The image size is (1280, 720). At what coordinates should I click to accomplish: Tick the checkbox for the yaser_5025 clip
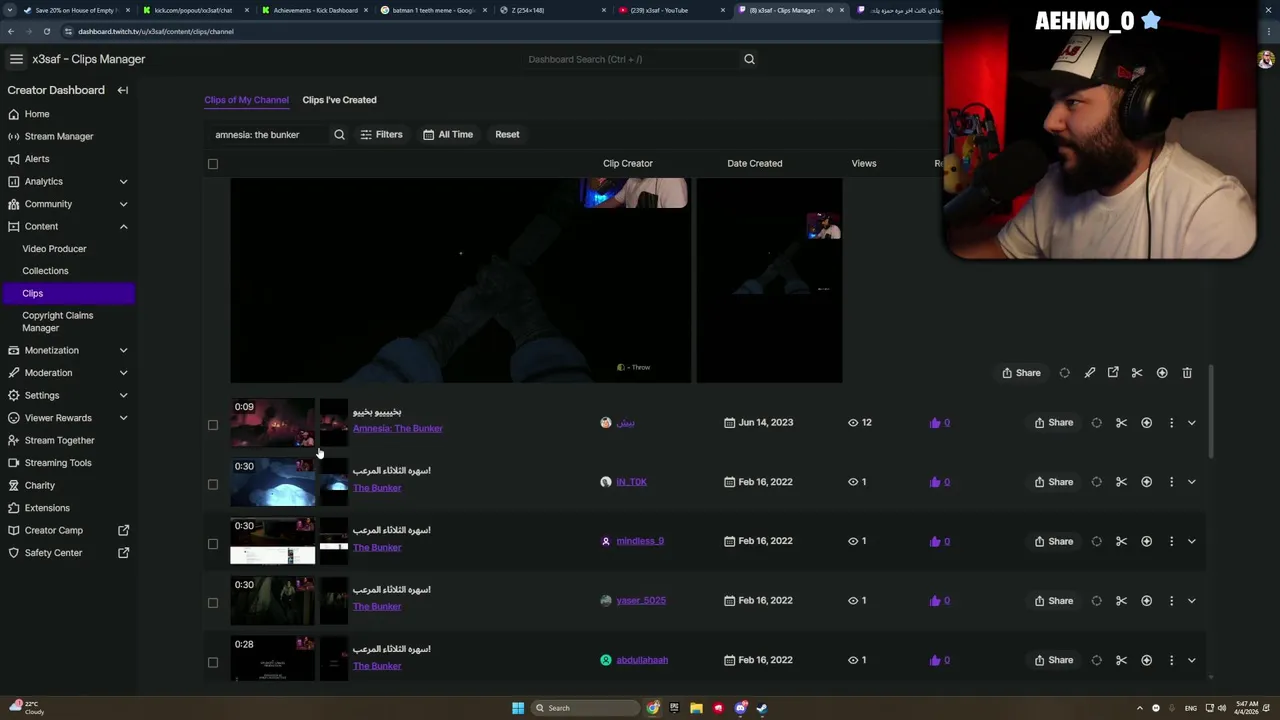click(x=212, y=603)
